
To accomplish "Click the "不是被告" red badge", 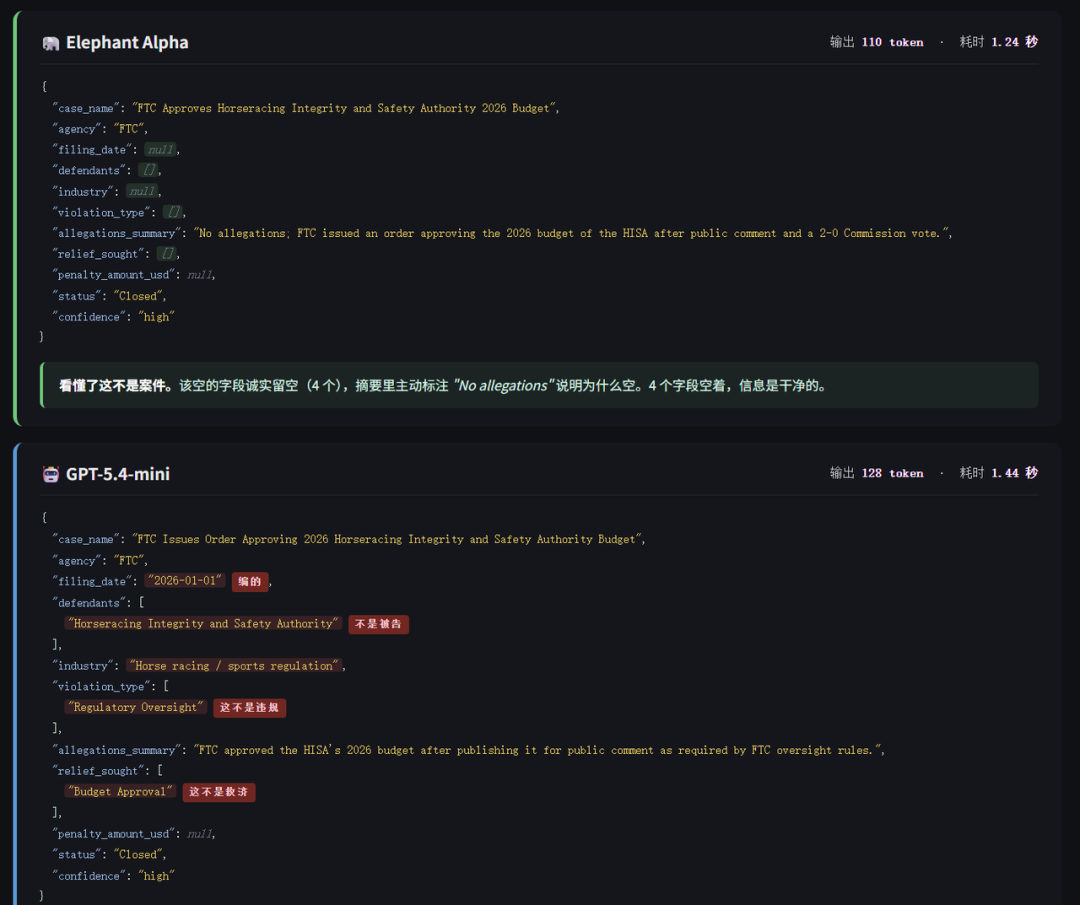I will click(378, 624).
